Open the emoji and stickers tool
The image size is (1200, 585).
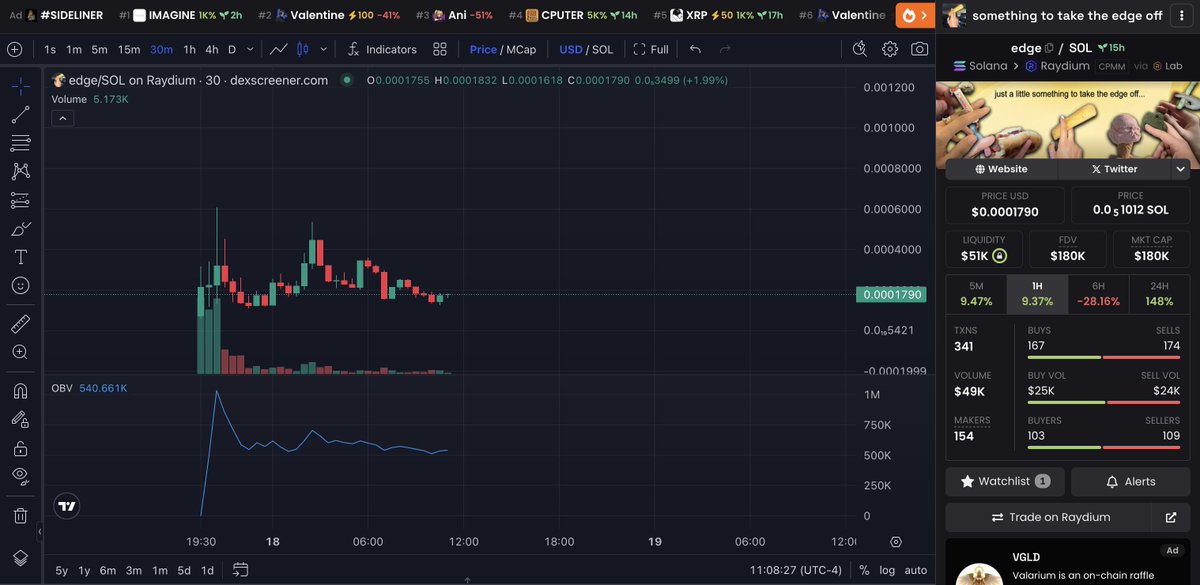(20, 286)
